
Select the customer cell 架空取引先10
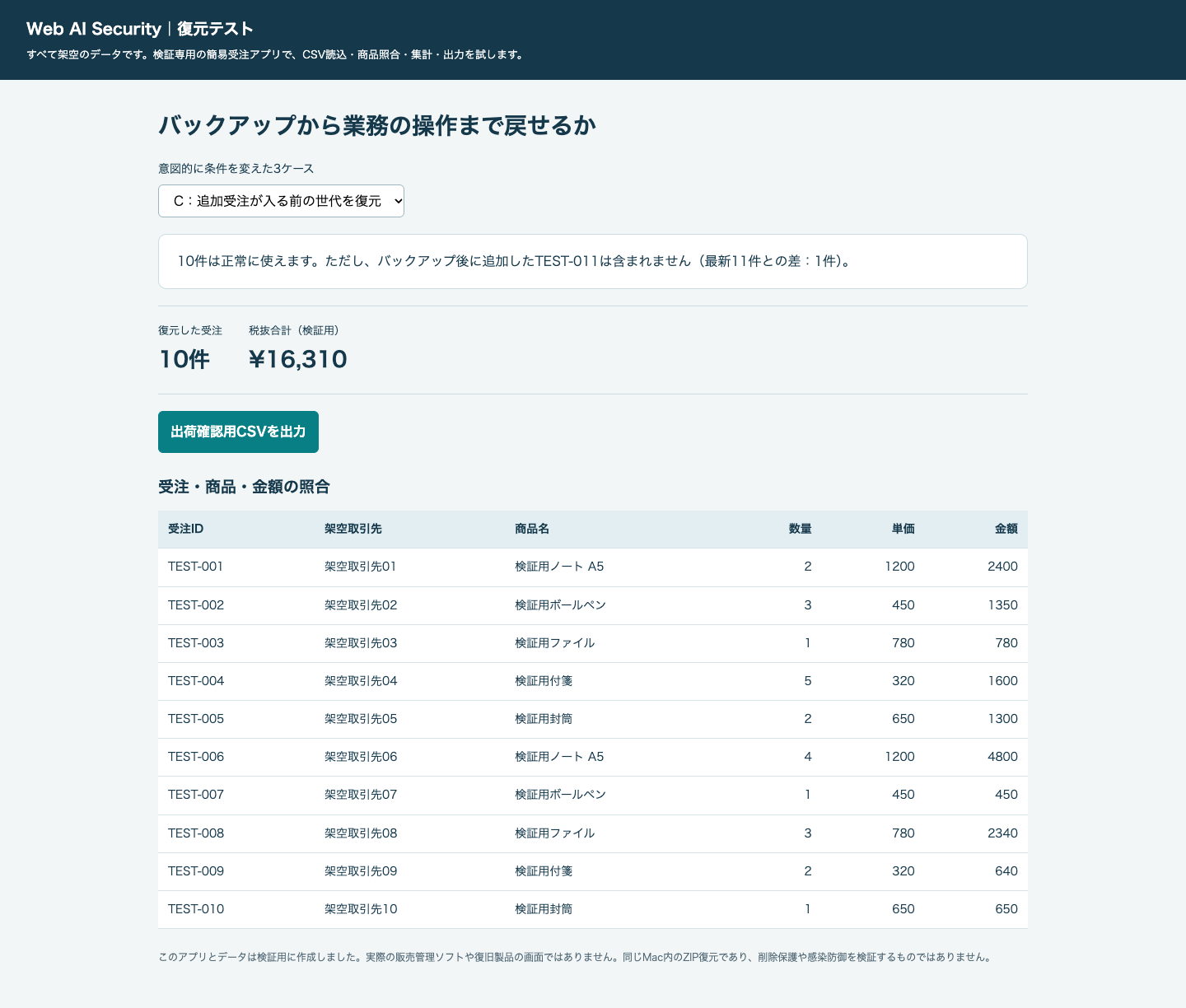click(361, 909)
